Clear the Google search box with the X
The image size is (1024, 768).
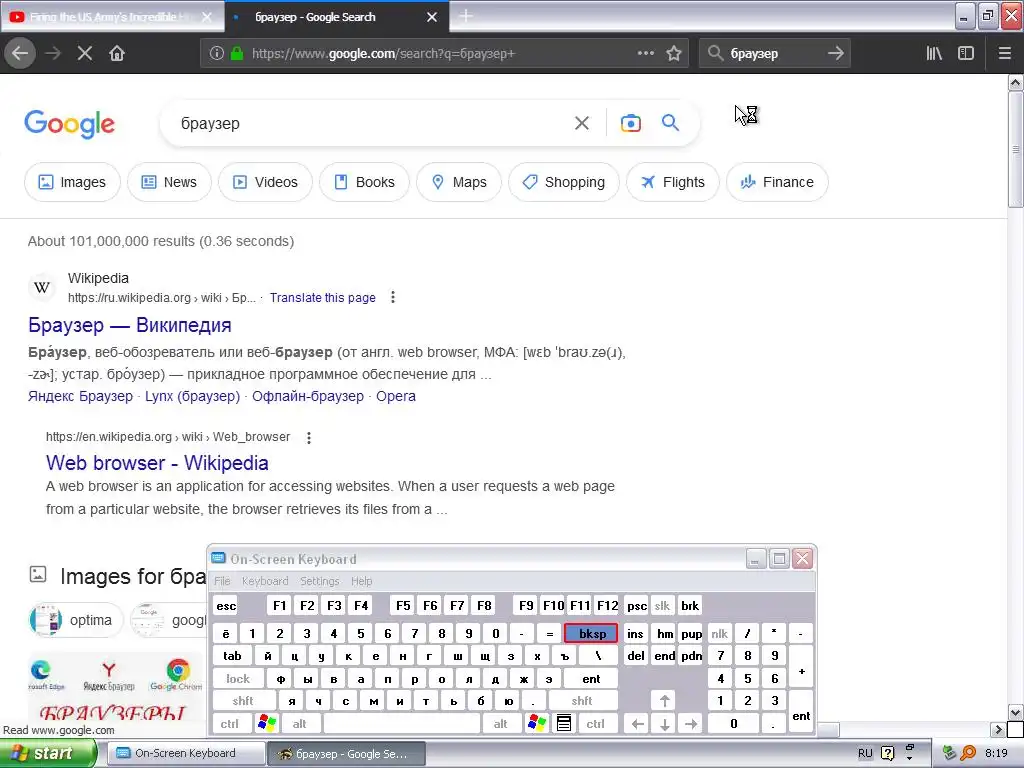[x=582, y=123]
